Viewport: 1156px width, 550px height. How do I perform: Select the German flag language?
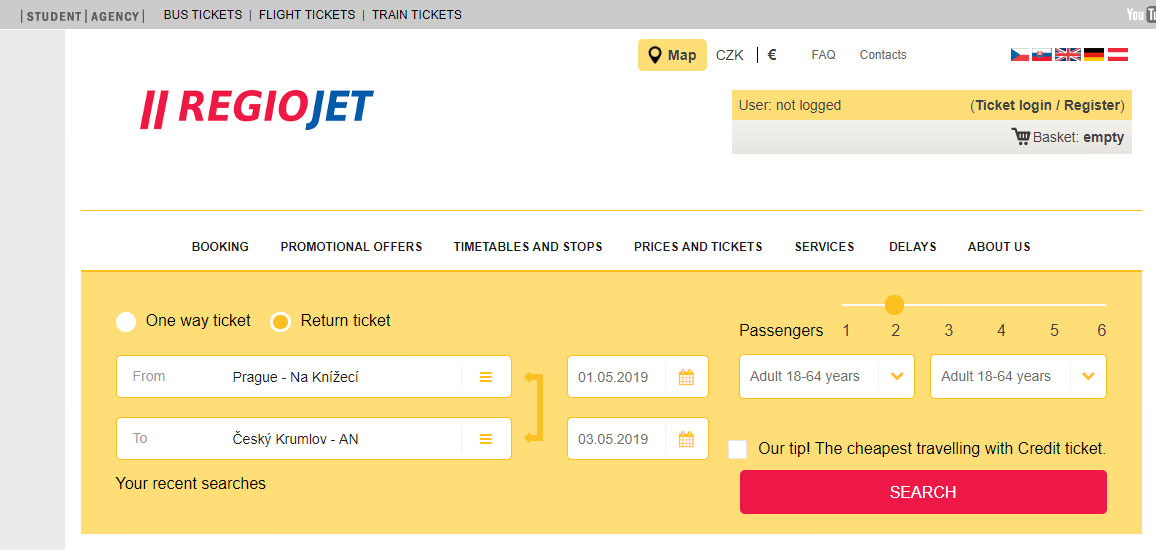tap(1094, 55)
